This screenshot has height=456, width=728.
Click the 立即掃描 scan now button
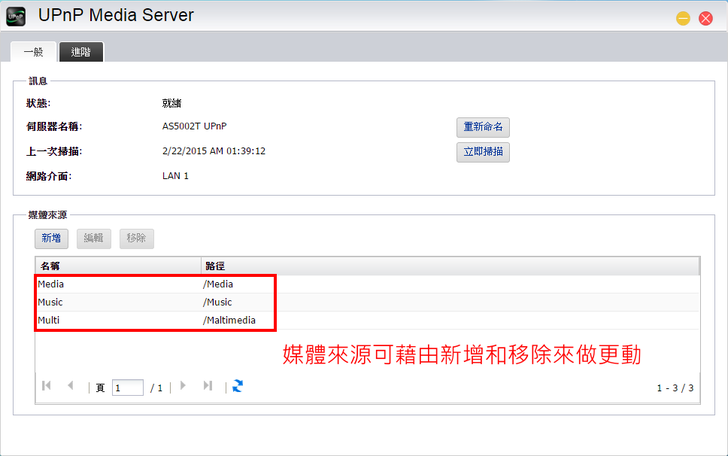(483, 152)
